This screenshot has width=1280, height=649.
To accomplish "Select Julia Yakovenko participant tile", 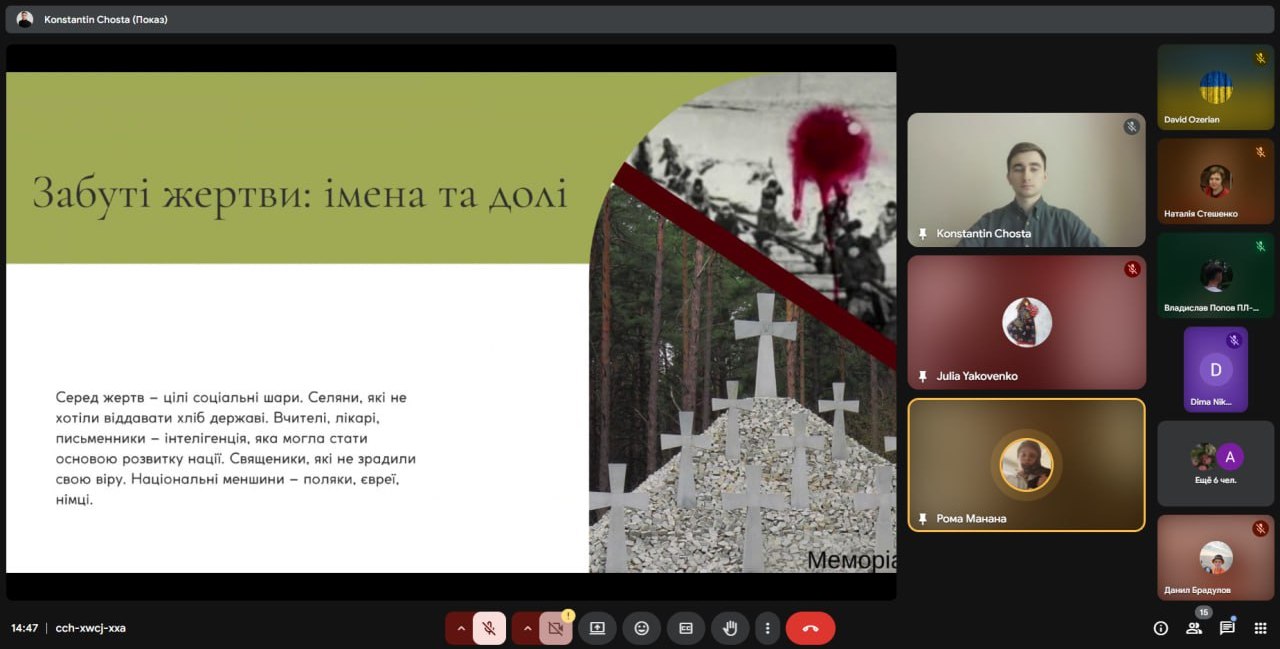I will coord(1026,322).
